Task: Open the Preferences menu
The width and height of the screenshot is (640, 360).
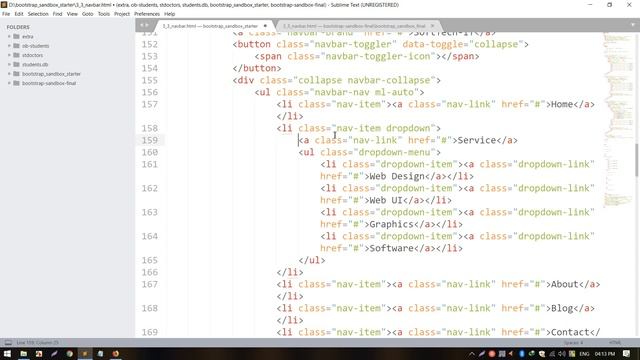Action: click(x=147, y=14)
